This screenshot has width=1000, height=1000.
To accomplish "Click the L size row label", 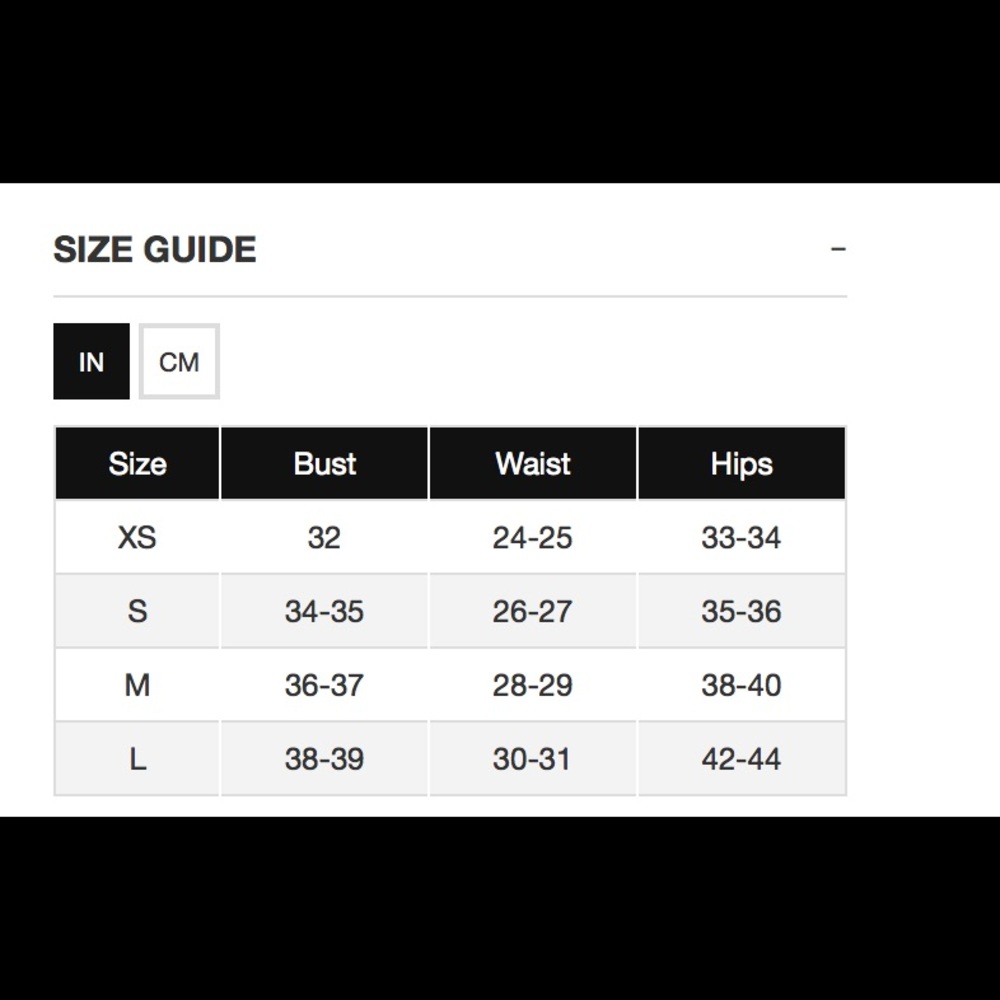I will coord(137,759).
